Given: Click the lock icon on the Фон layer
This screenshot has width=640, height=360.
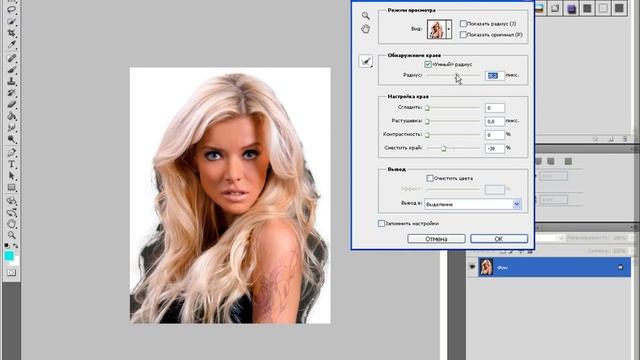Looking at the screenshot, I should 620,267.
